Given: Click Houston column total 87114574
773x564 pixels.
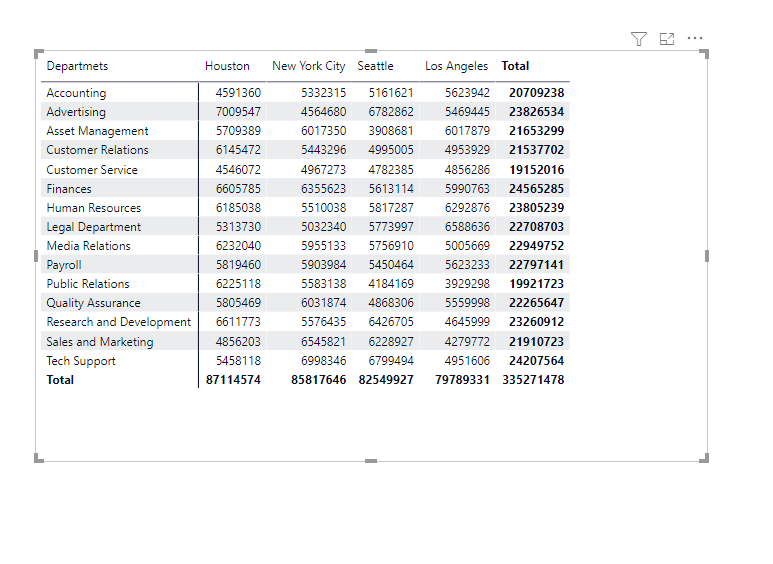Looking at the screenshot, I should (x=233, y=380).
